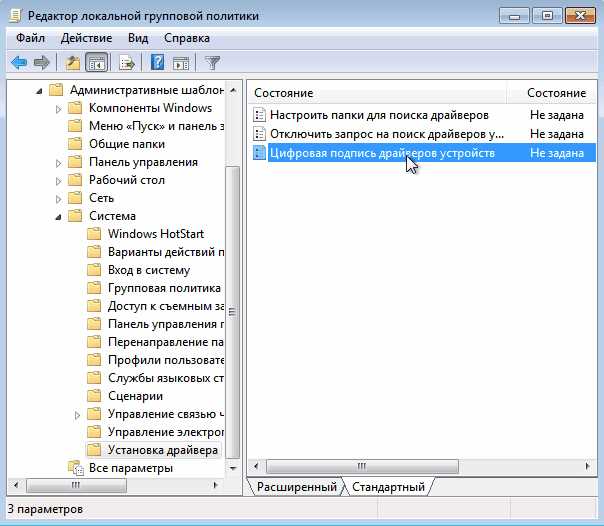The image size is (604, 526).
Task: Click the Group Policy Editor title bar icon
Action: pyautogui.click(x=15, y=16)
